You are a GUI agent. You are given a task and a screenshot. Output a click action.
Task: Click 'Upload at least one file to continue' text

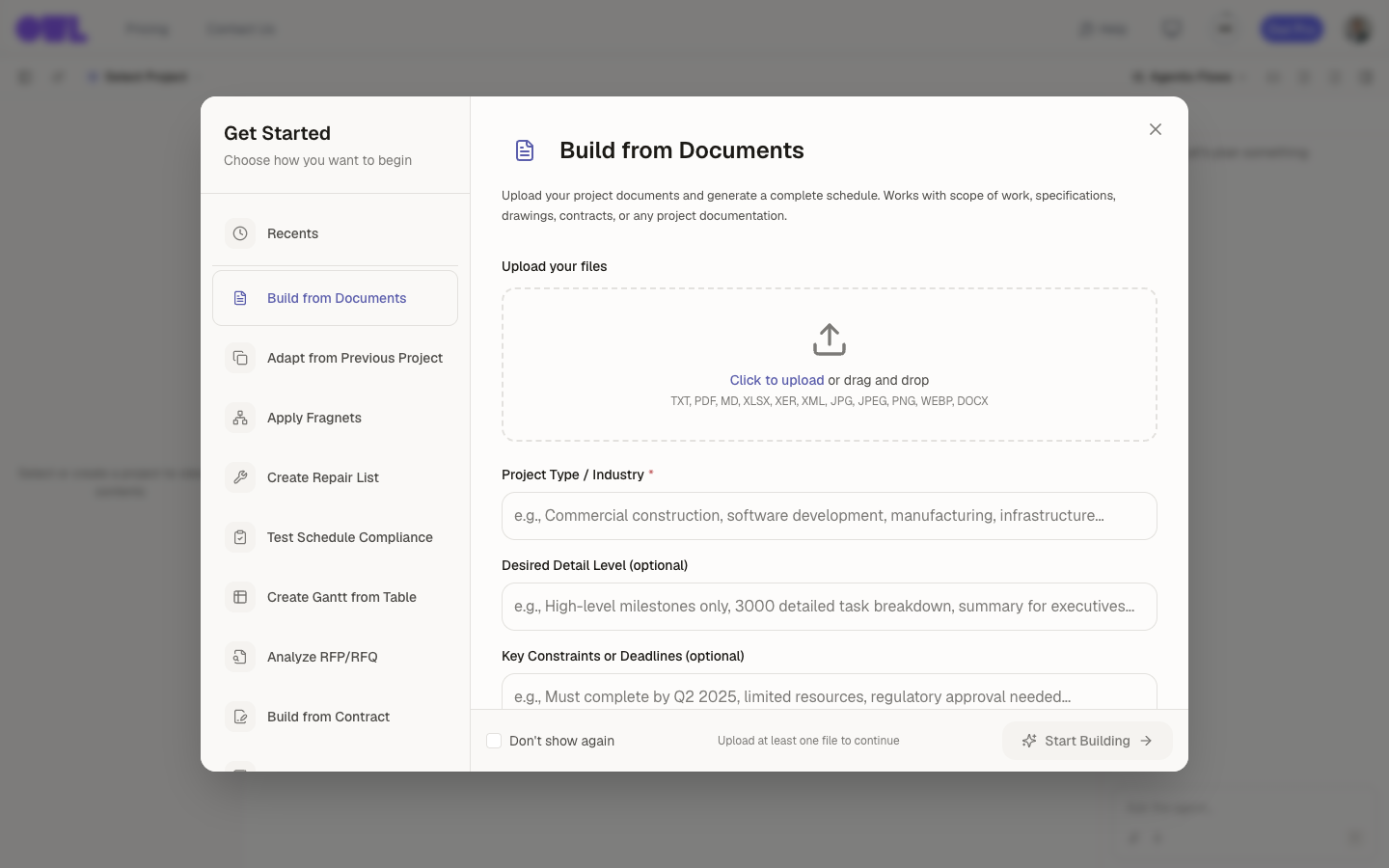pyautogui.click(x=808, y=741)
